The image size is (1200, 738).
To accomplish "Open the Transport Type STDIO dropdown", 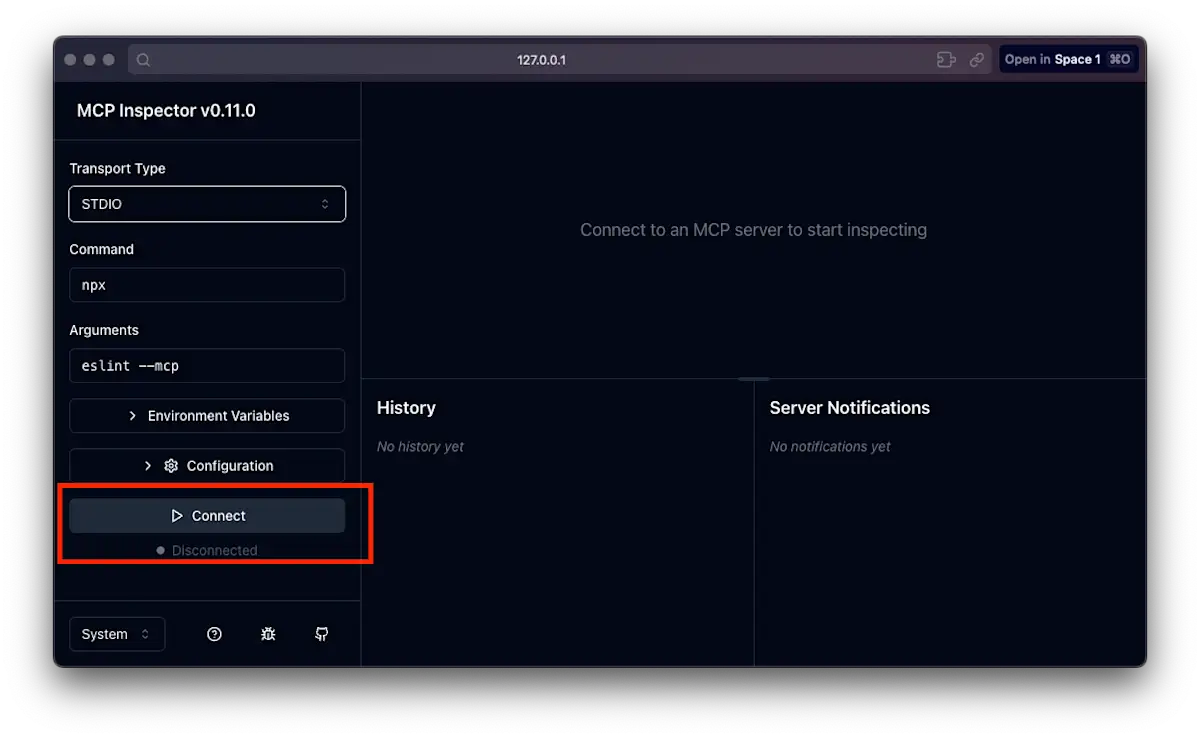I will 207,203.
